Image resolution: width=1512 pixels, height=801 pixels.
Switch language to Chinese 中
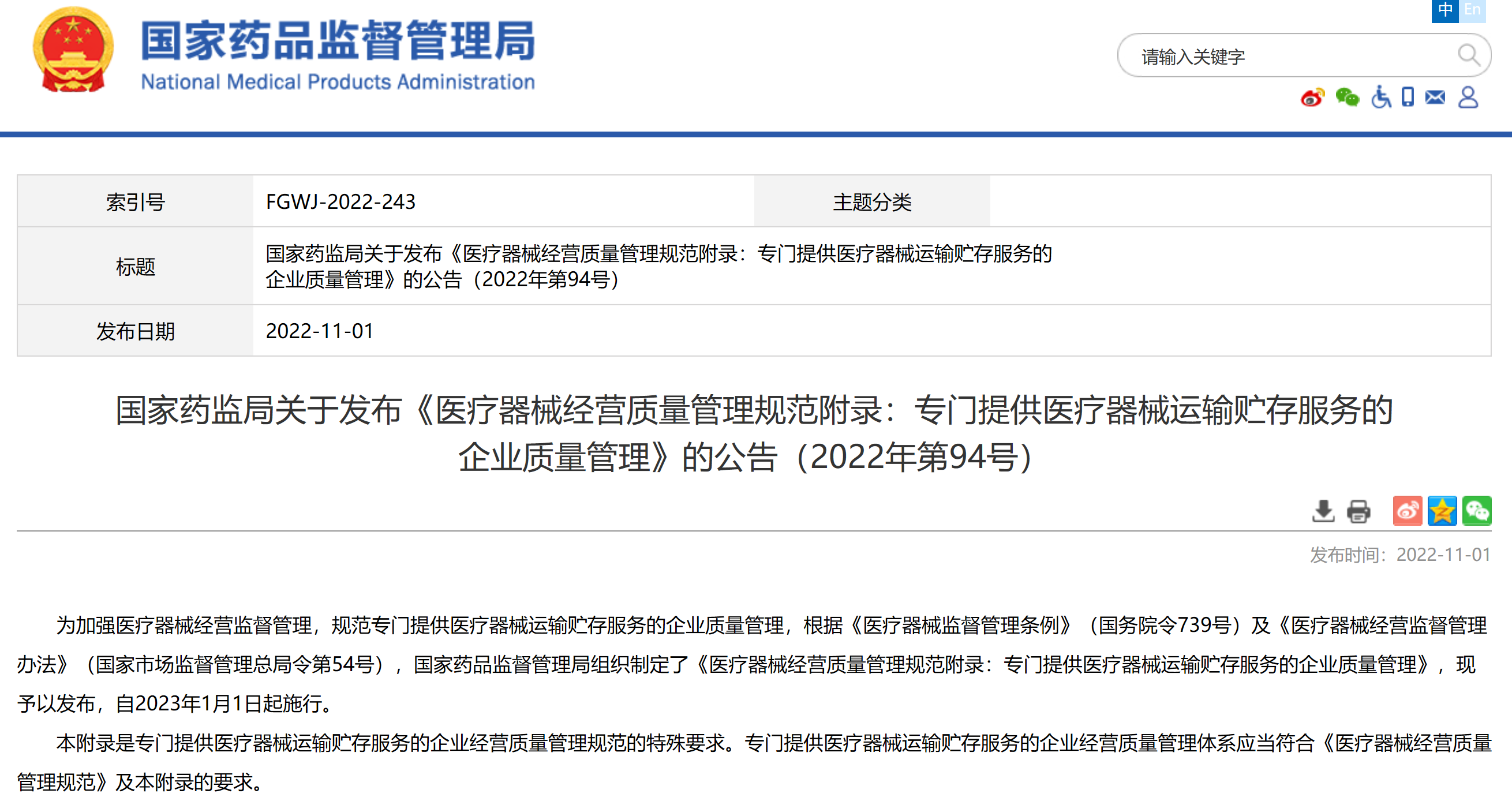(x=1444, y=10)
